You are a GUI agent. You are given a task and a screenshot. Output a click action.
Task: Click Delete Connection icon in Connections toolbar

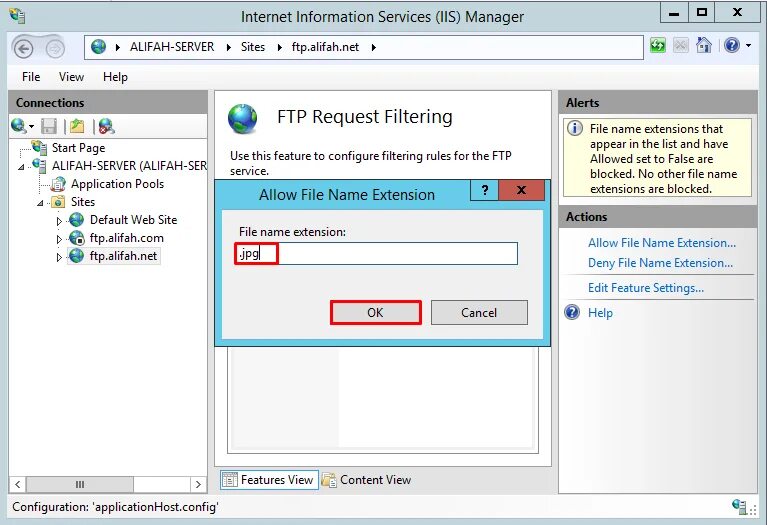point(106,126)
